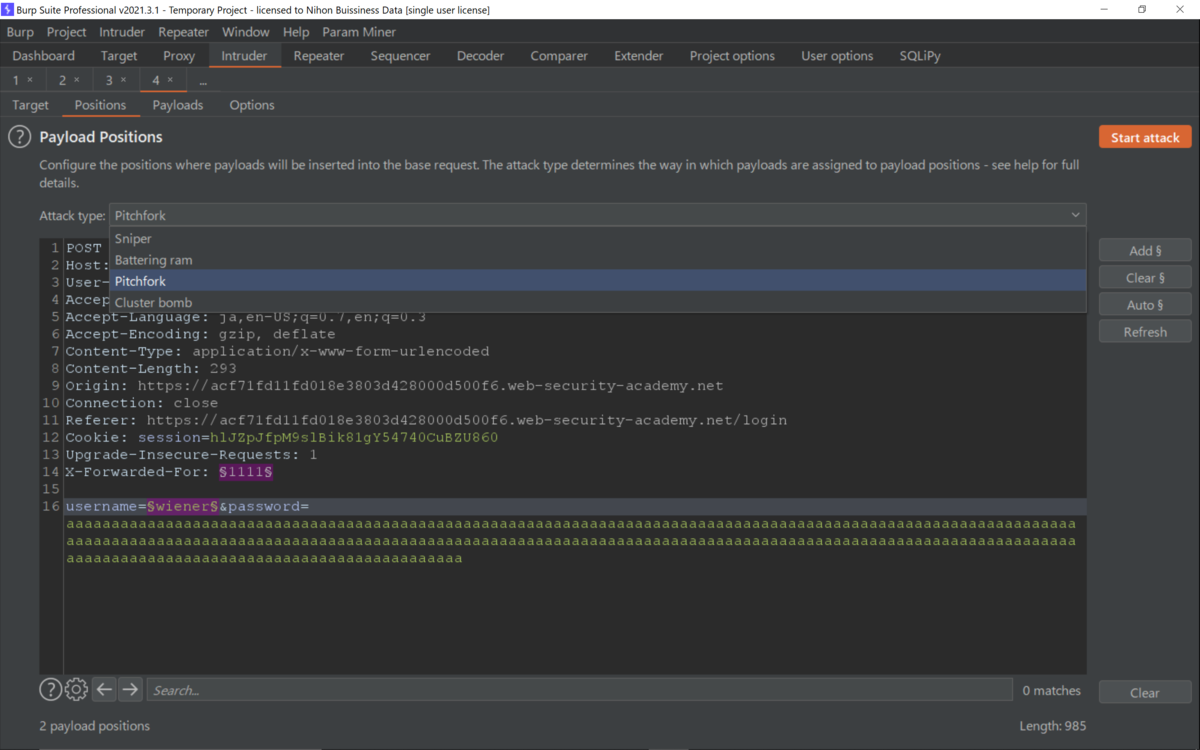Click the Start attack button
Image resolution: width=1200 pixels, height=750 pixels.
point(1145,137)
